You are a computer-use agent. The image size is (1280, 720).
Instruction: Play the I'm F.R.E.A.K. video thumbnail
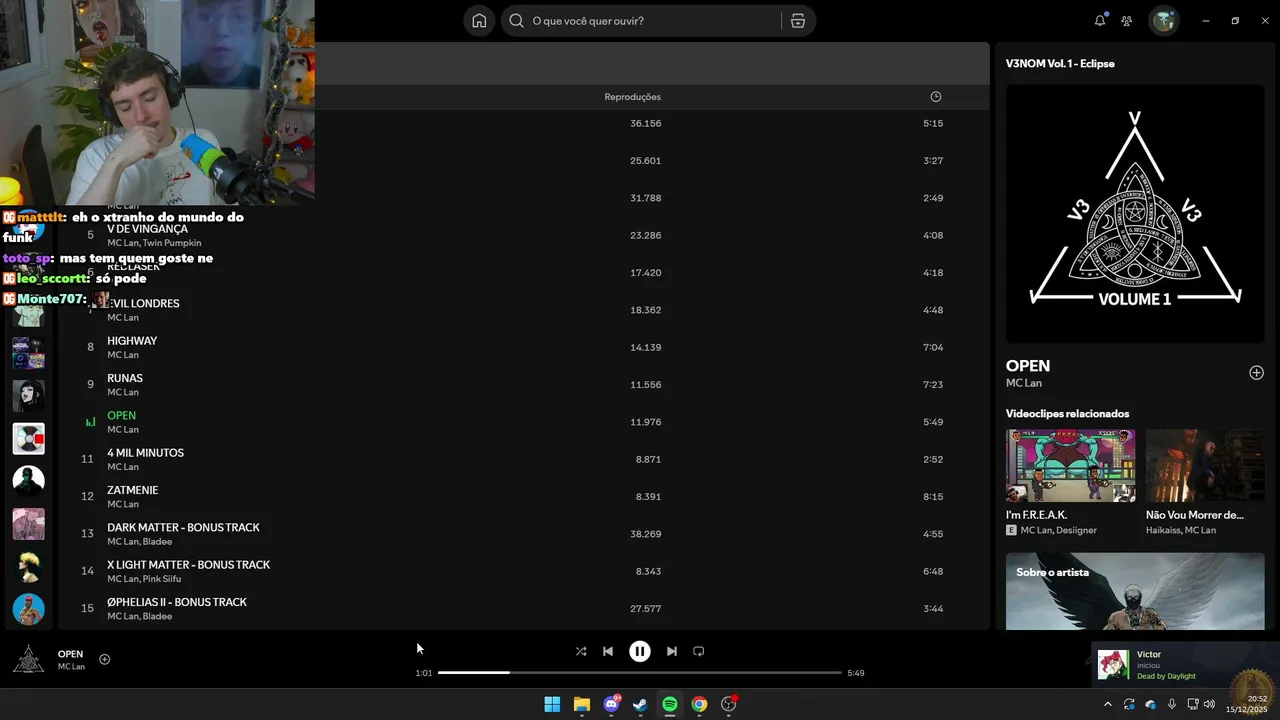(1070, 466)
